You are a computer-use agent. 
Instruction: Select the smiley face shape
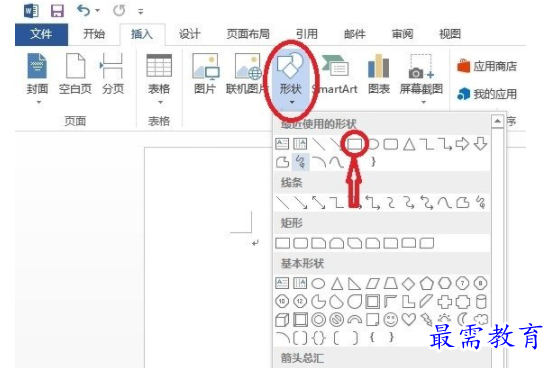coord(390,319)
